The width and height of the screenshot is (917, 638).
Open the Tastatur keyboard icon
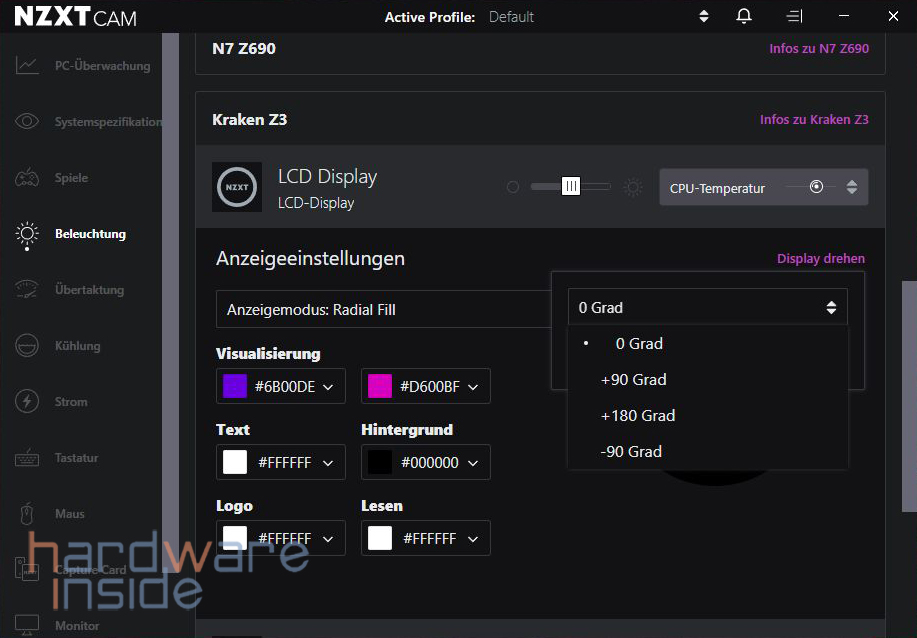(27, 458)
